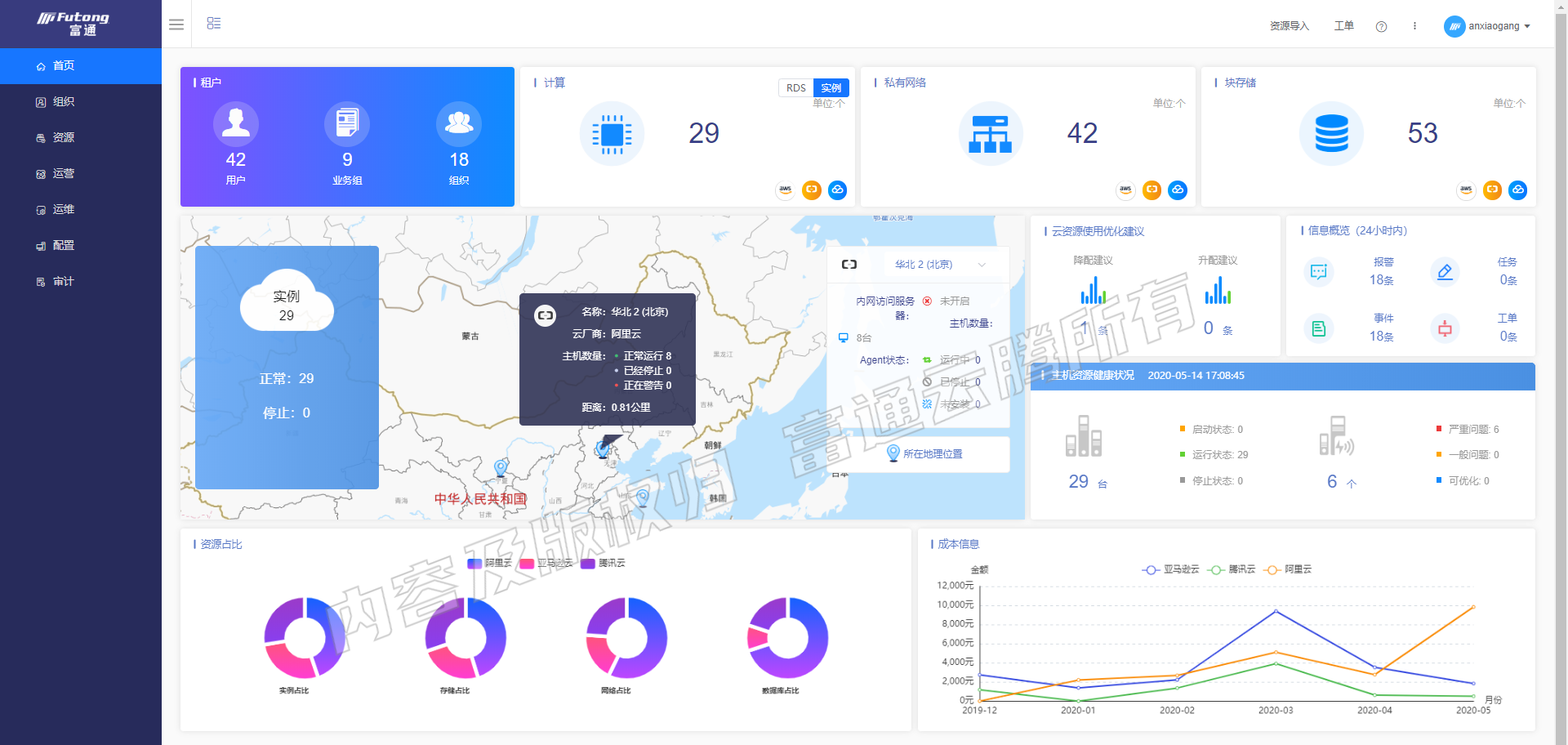This screenshot has width=1568, height=745.
Task: Switch compute card to 实例
Action: point(831,88)
